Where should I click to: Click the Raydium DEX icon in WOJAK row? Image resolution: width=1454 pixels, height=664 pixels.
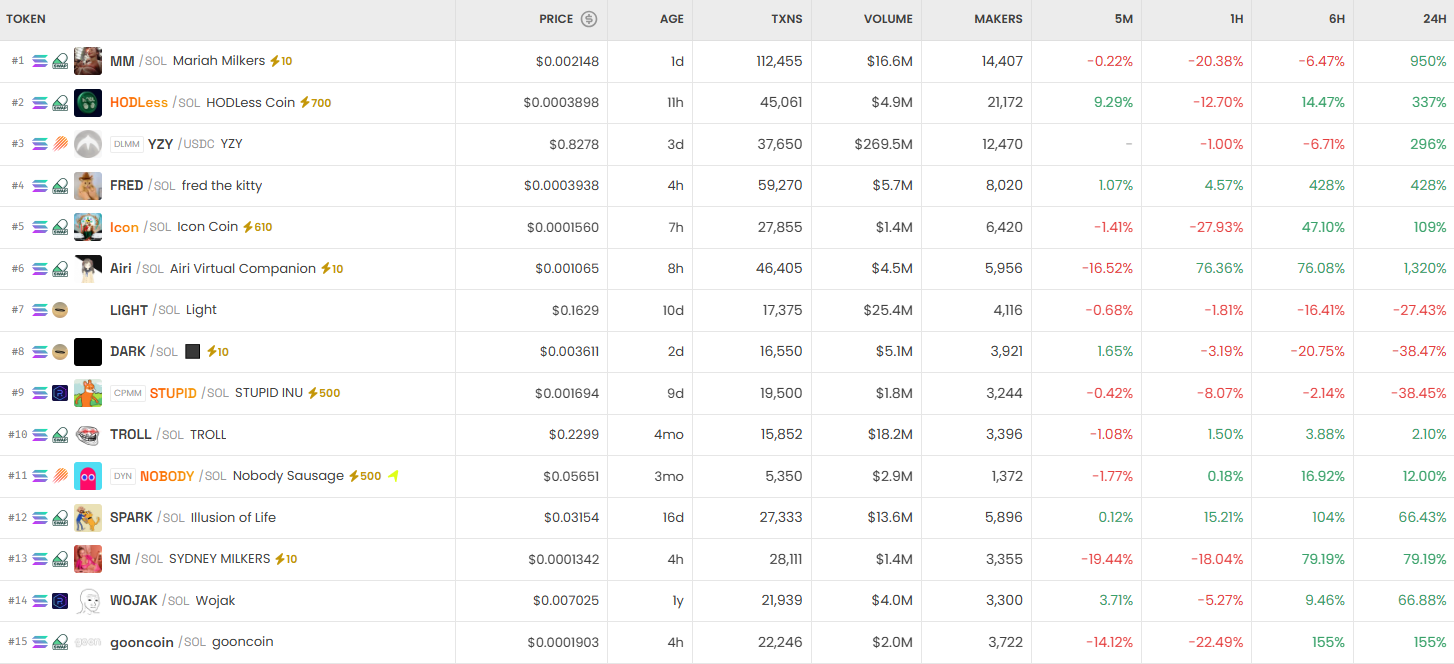pyautogui.click(x=60, y=601)
